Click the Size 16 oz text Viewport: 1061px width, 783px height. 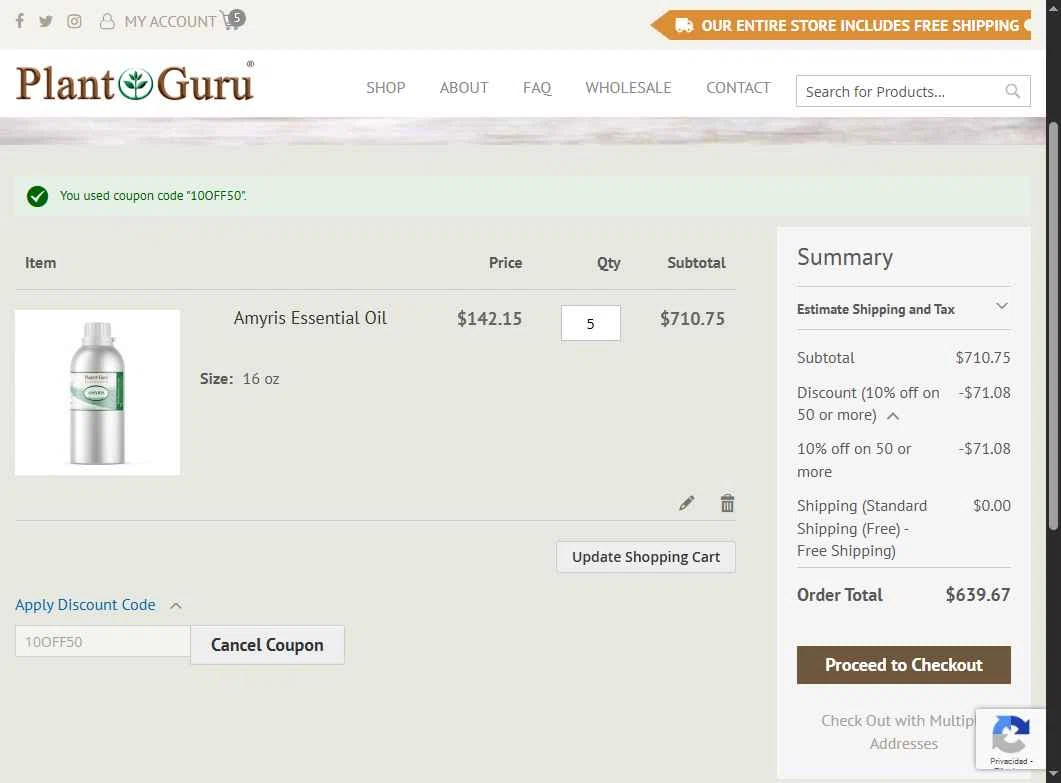point(240,378)
